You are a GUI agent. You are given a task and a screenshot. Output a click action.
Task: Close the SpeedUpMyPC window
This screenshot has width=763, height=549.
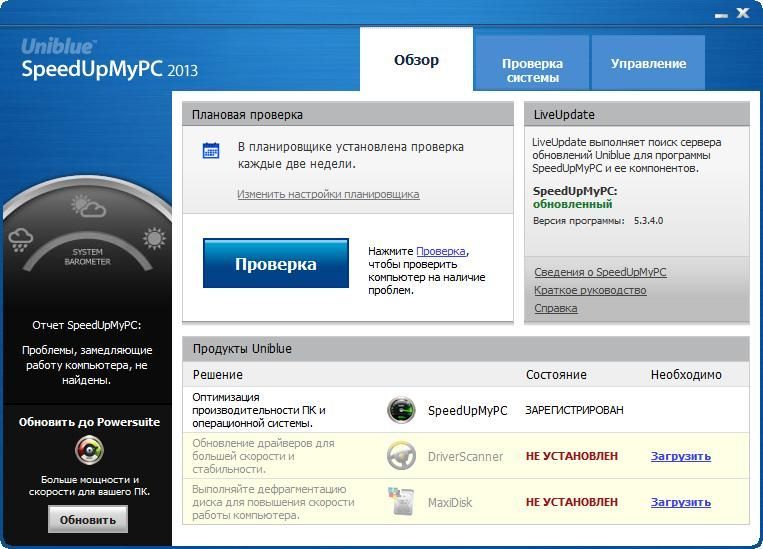coord(743,13)
